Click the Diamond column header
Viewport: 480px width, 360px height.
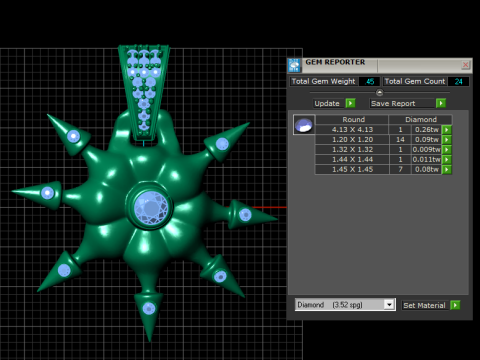(421, 119)
